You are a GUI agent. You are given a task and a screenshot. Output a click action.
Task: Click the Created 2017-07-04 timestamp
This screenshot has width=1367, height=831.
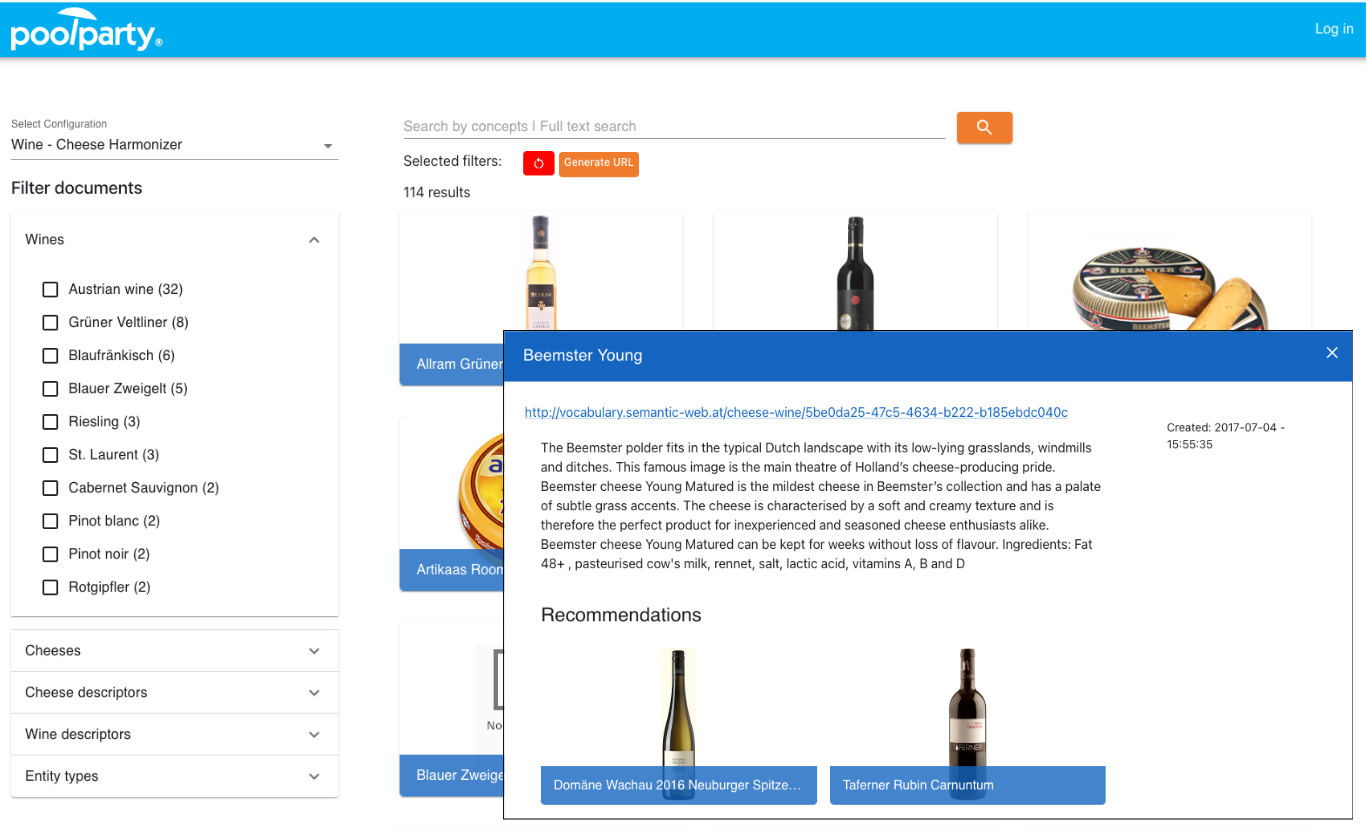tap(1226, 436)
